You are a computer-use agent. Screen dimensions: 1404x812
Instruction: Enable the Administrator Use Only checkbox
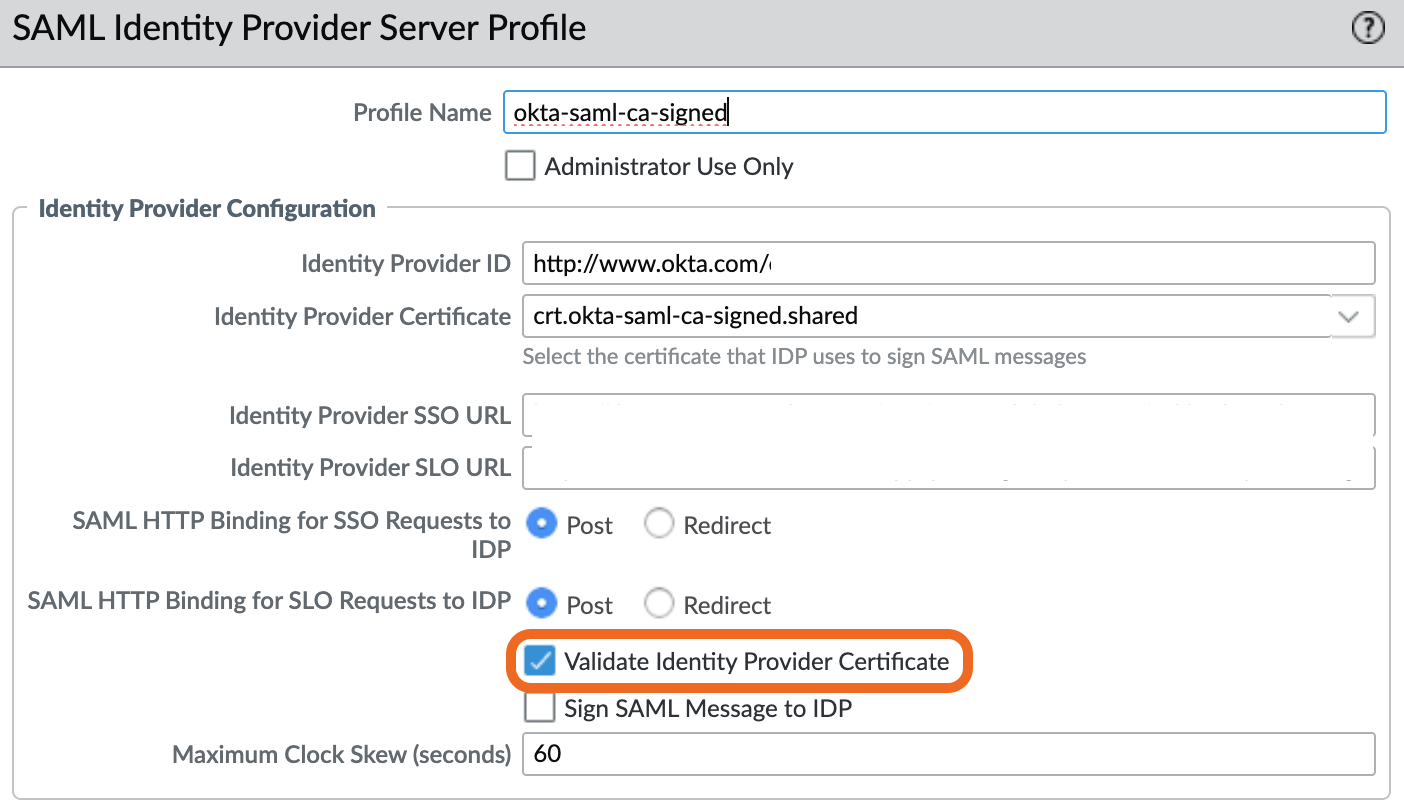(520, 165)
